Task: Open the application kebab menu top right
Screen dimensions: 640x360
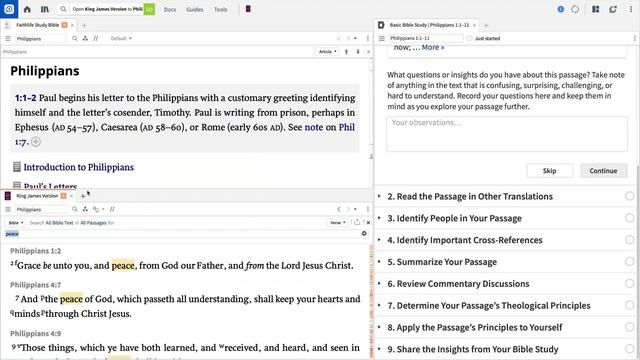Action: (x=631, y=9)
